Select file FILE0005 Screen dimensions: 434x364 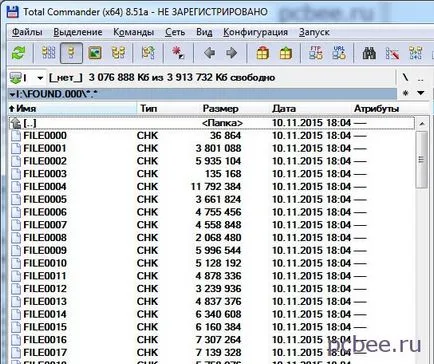point(212,199)
